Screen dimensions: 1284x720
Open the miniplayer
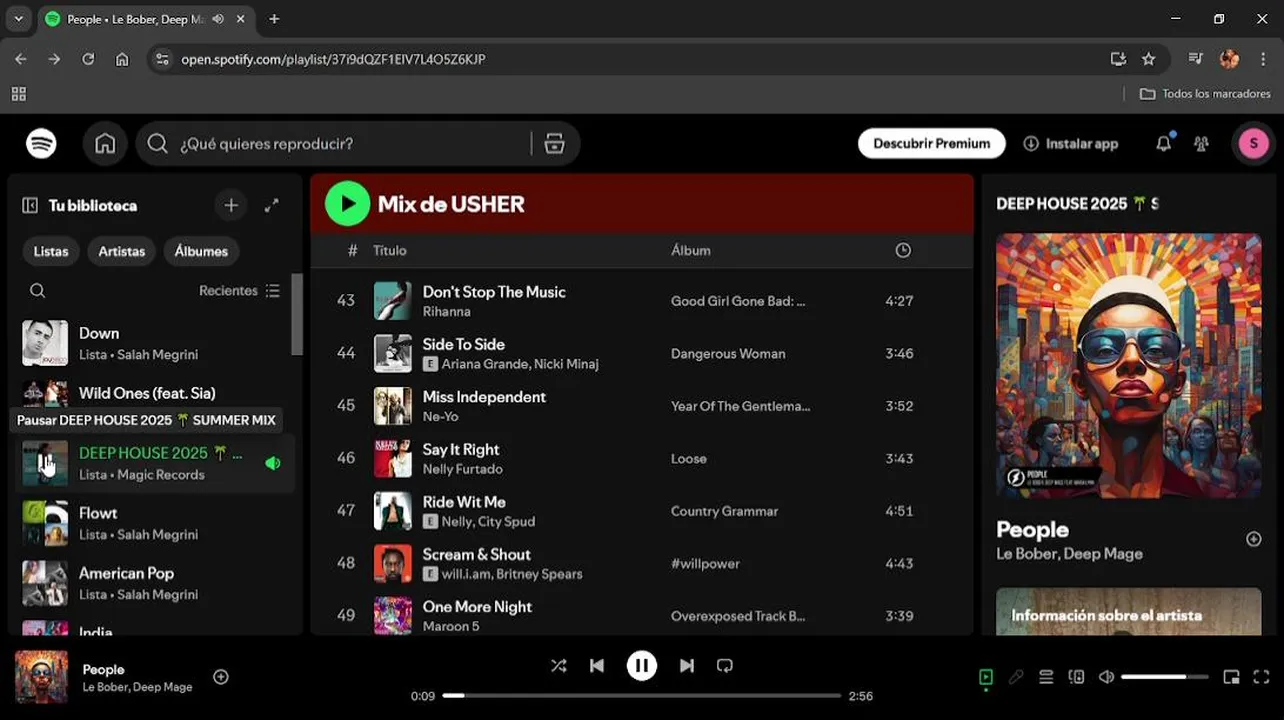[1231, 677]
